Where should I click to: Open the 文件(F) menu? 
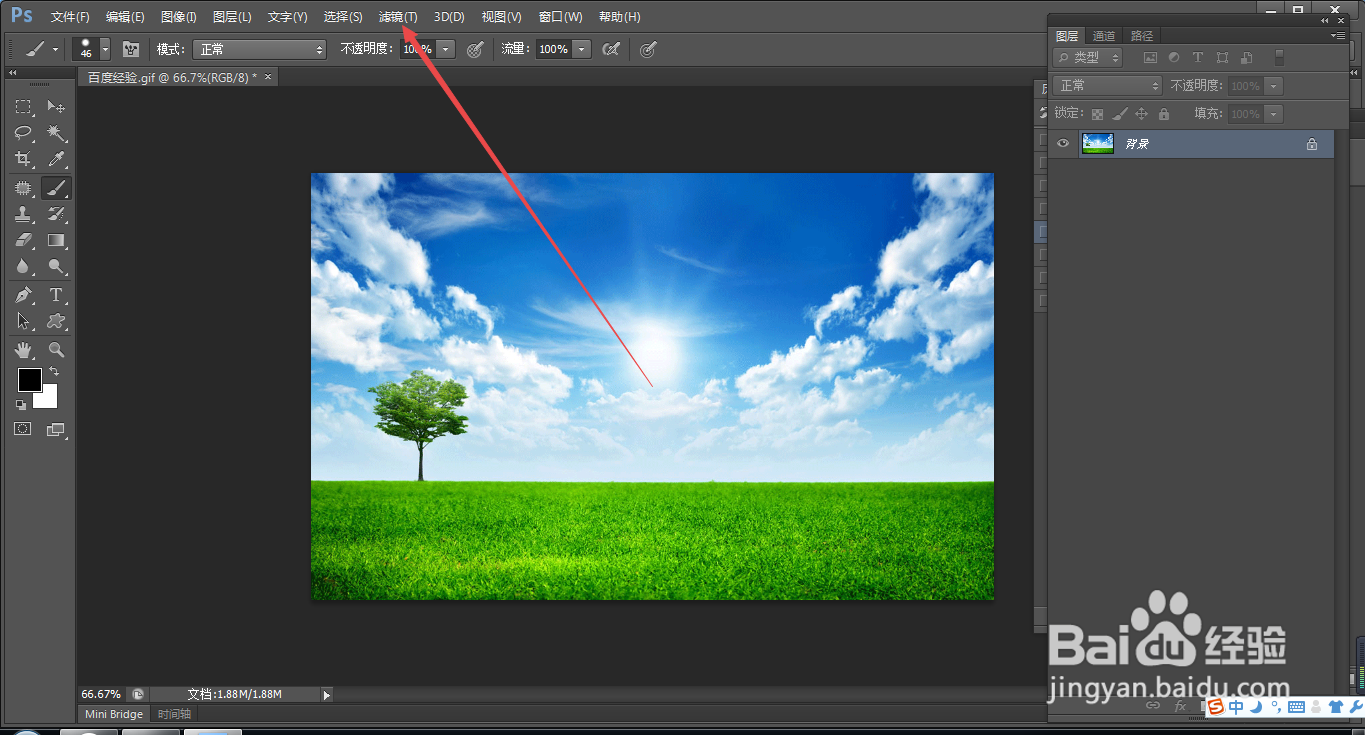pyautogui.click(x=70, y=17)
